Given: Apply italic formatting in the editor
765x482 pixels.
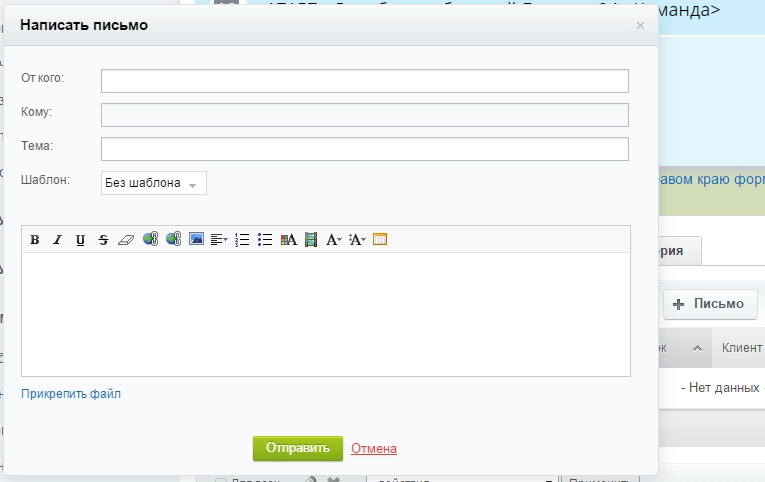Looking at the screenshot, I should click(x=57, y=240).
